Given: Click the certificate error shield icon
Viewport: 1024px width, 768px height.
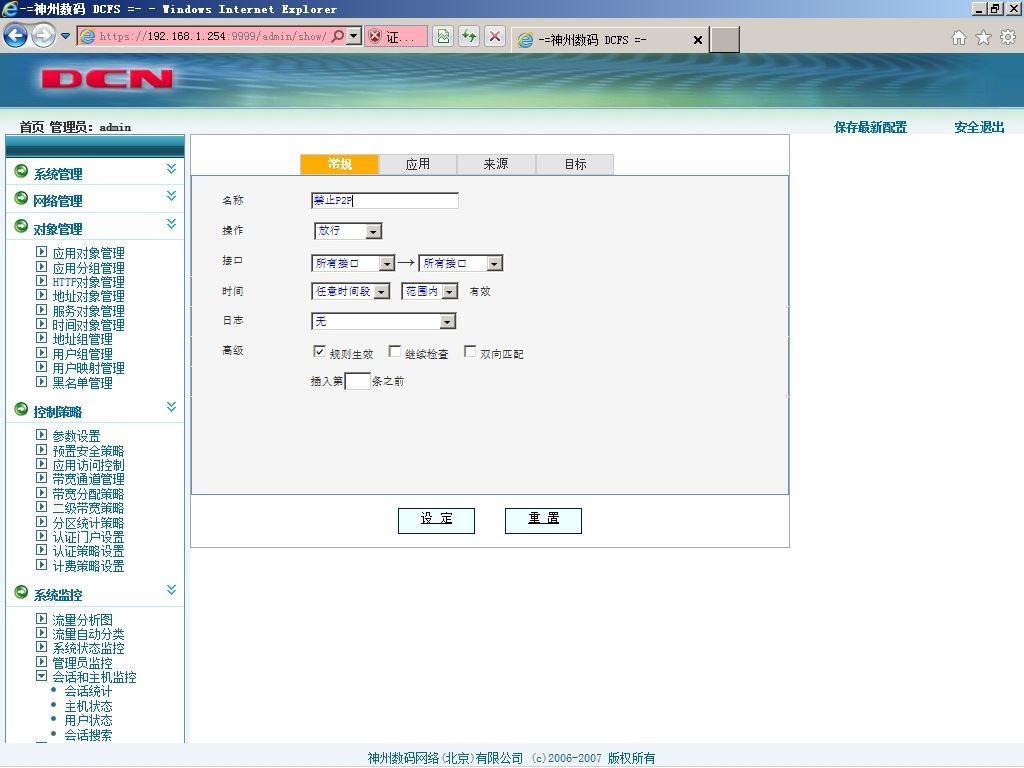Looking at the screenshot, I should (x=375, y=37).
